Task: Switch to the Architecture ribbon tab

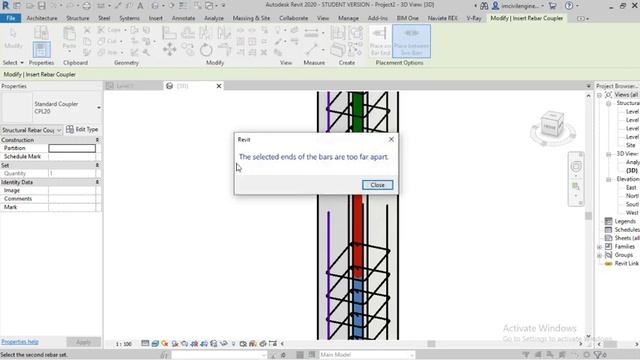Action: (42, 18)
